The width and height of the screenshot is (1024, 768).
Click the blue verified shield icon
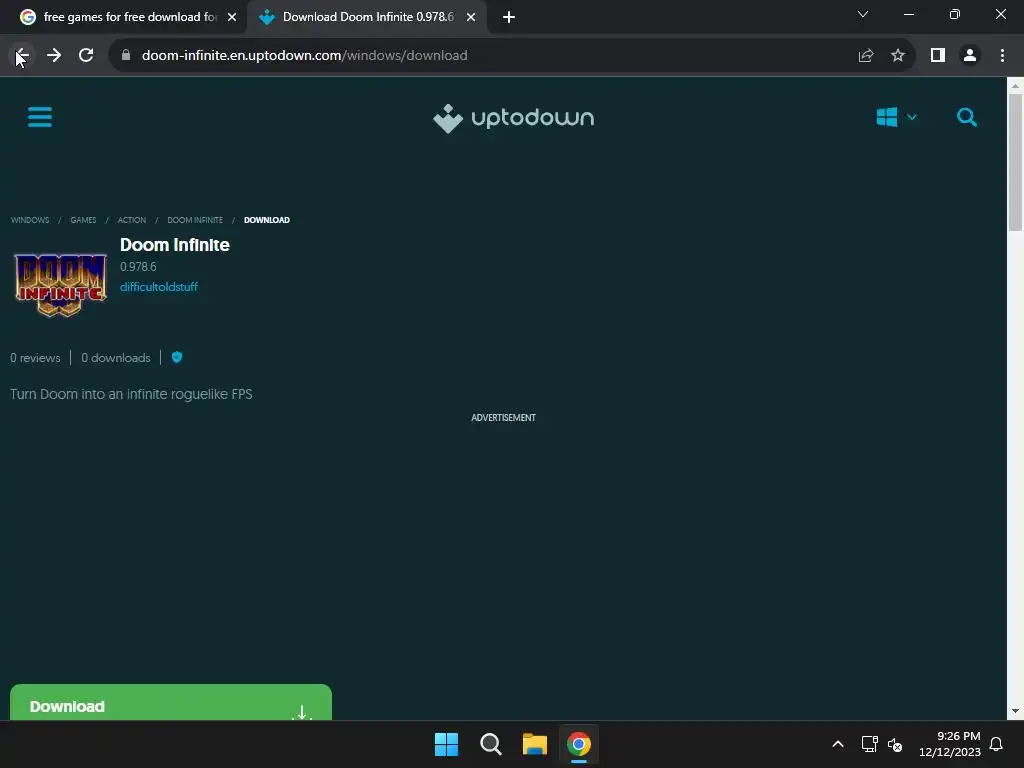coord(177,357)
